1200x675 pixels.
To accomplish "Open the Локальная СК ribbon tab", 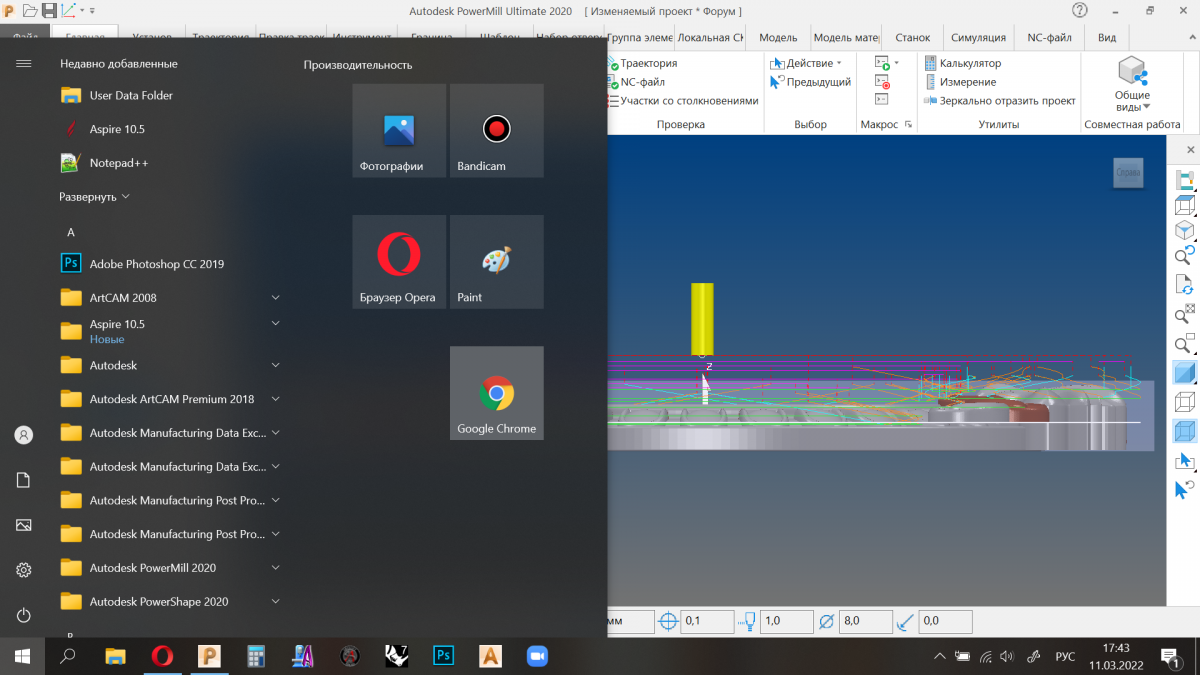I will click(710, 38).
